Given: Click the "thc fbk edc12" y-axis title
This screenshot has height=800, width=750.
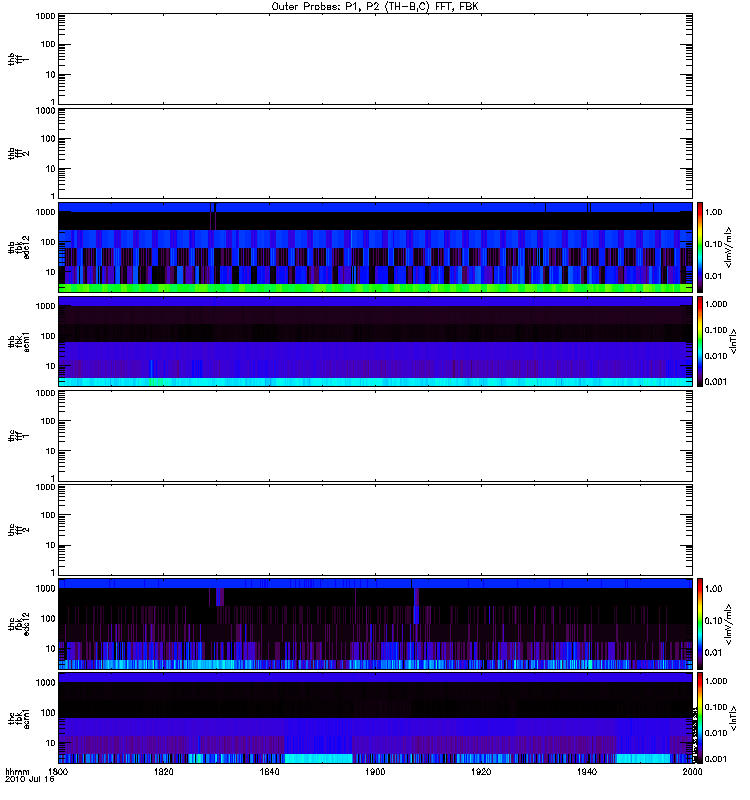Looking at the screenshot, I should point(18,623).
